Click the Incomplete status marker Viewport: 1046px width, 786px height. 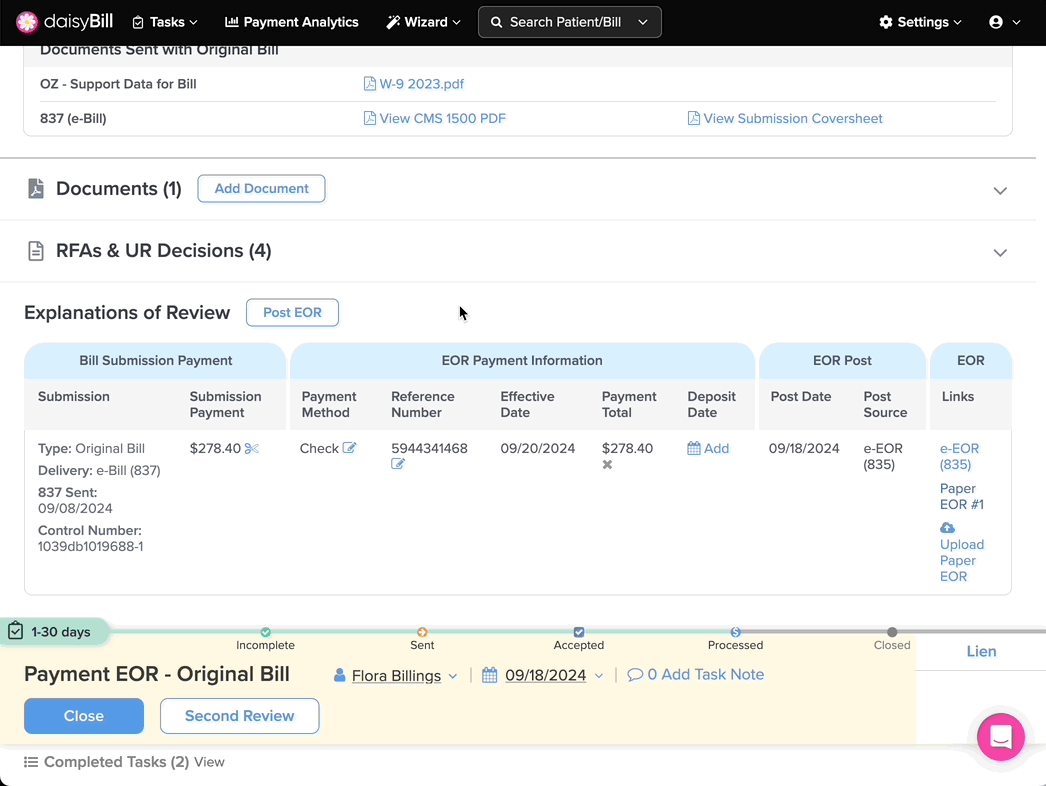266,632
